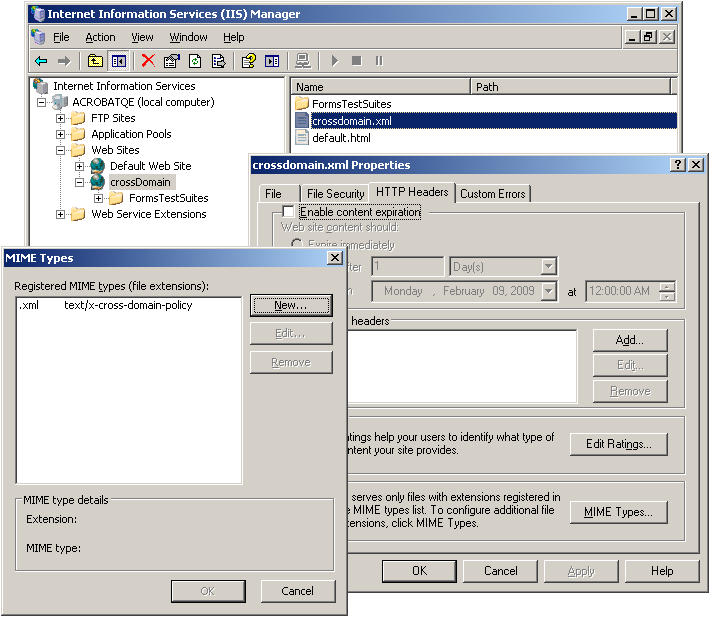This screenshot has height=617, width=710.
Task: Click the MIME Types... button
Action: [619, 512]
